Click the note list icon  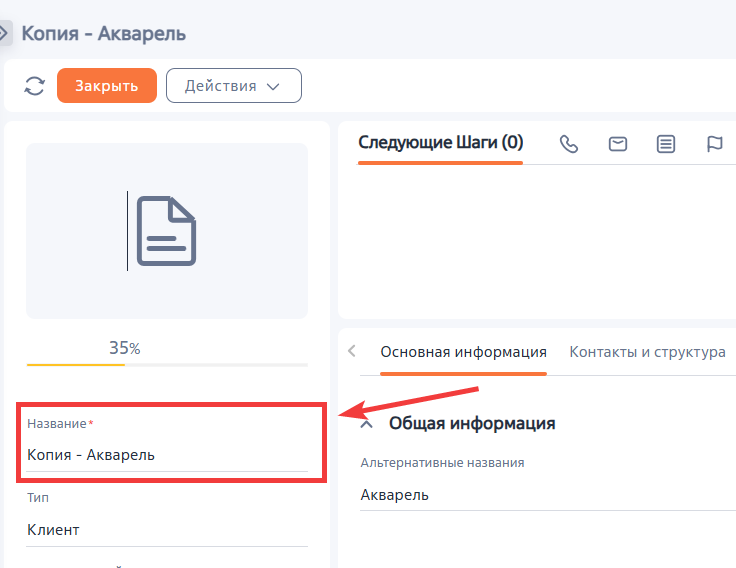click(666, 144)
